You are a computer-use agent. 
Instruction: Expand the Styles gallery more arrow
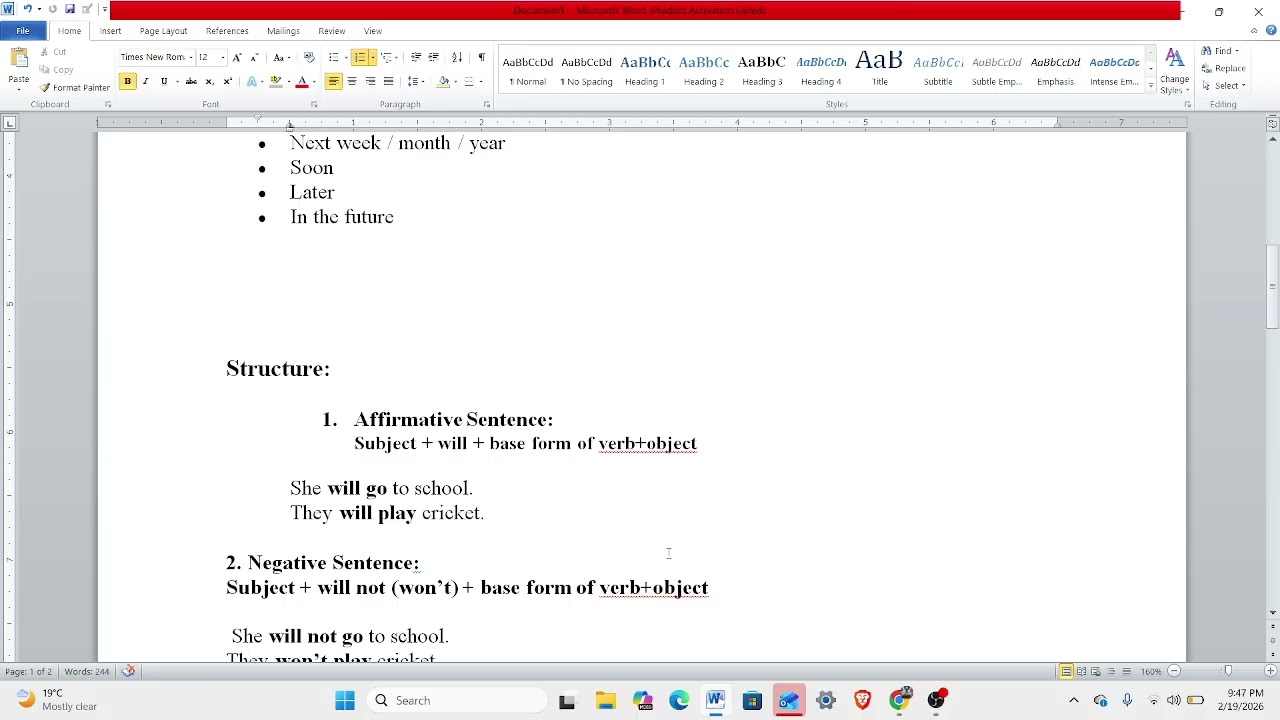tap(1151, 88)
